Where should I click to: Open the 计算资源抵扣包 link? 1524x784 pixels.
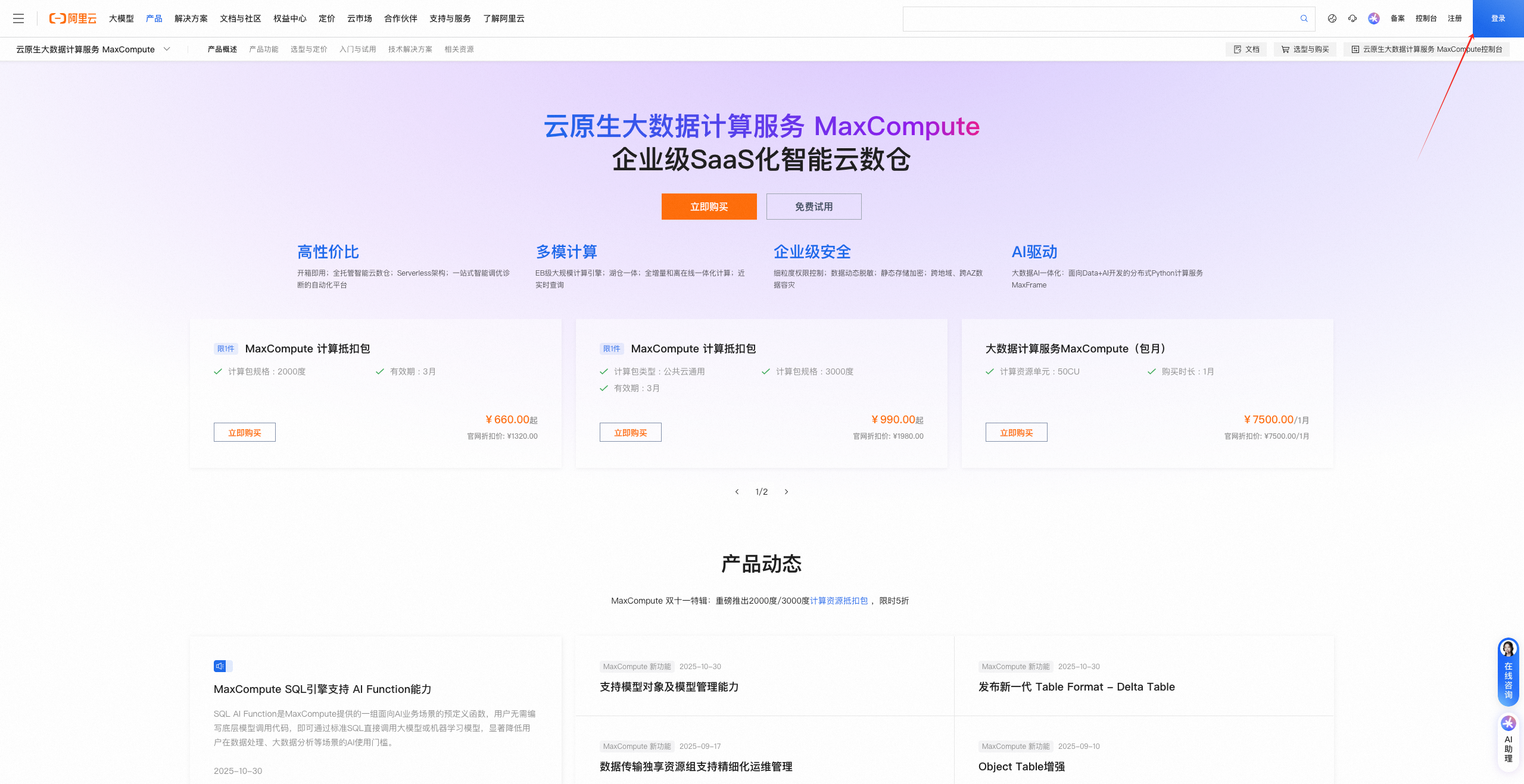click(839, 601)
